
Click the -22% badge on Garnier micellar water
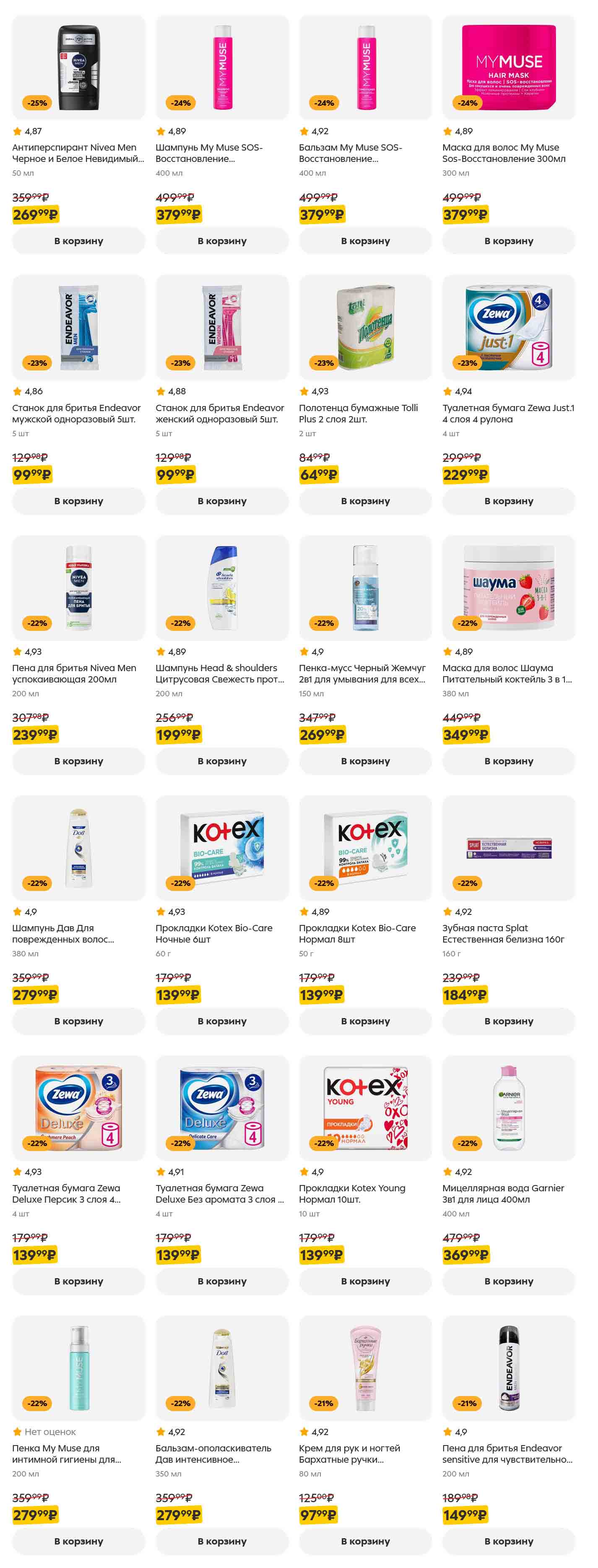[x=467, y=1143]
